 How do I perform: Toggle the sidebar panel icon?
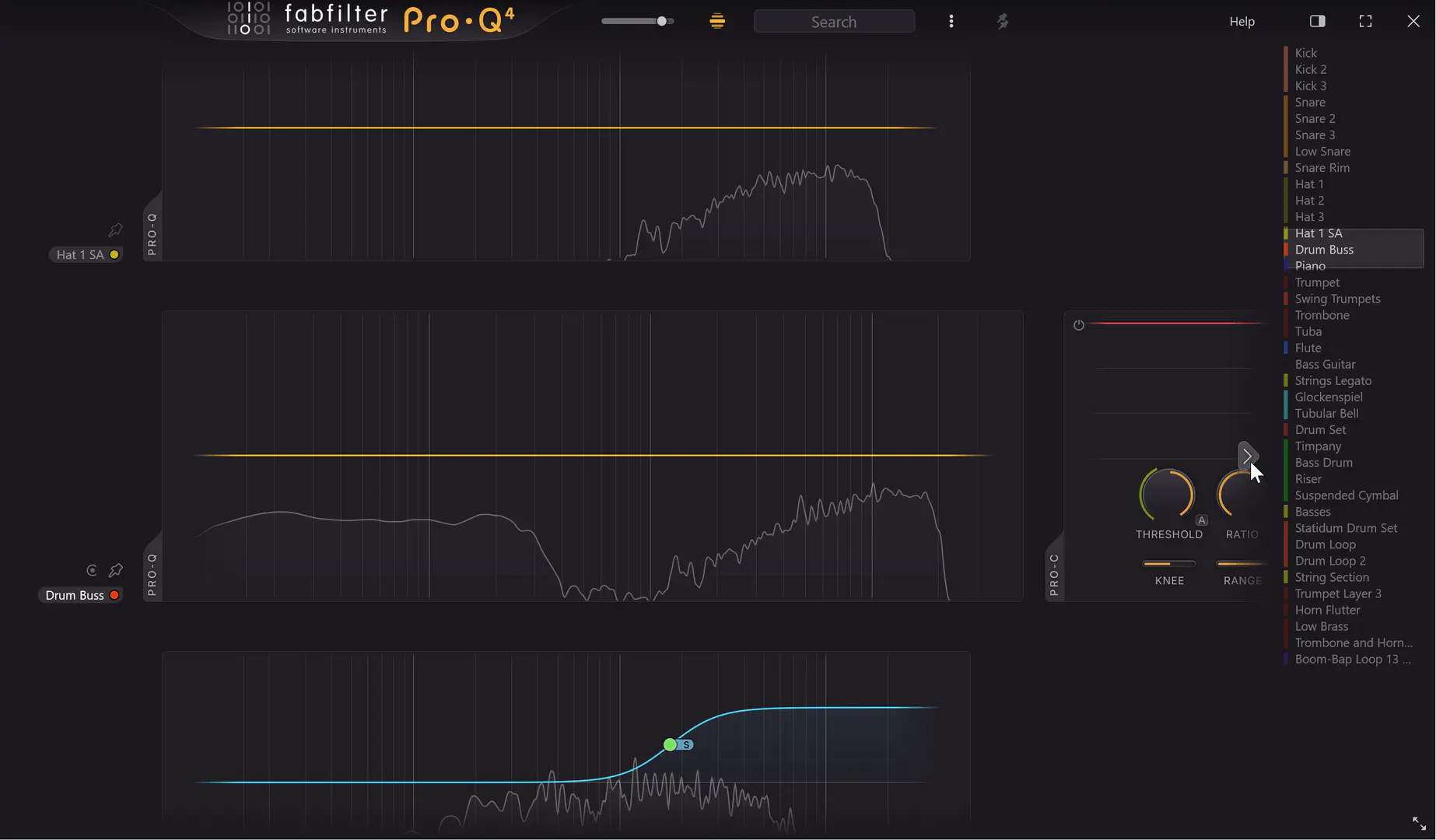tap(1317, 21)
